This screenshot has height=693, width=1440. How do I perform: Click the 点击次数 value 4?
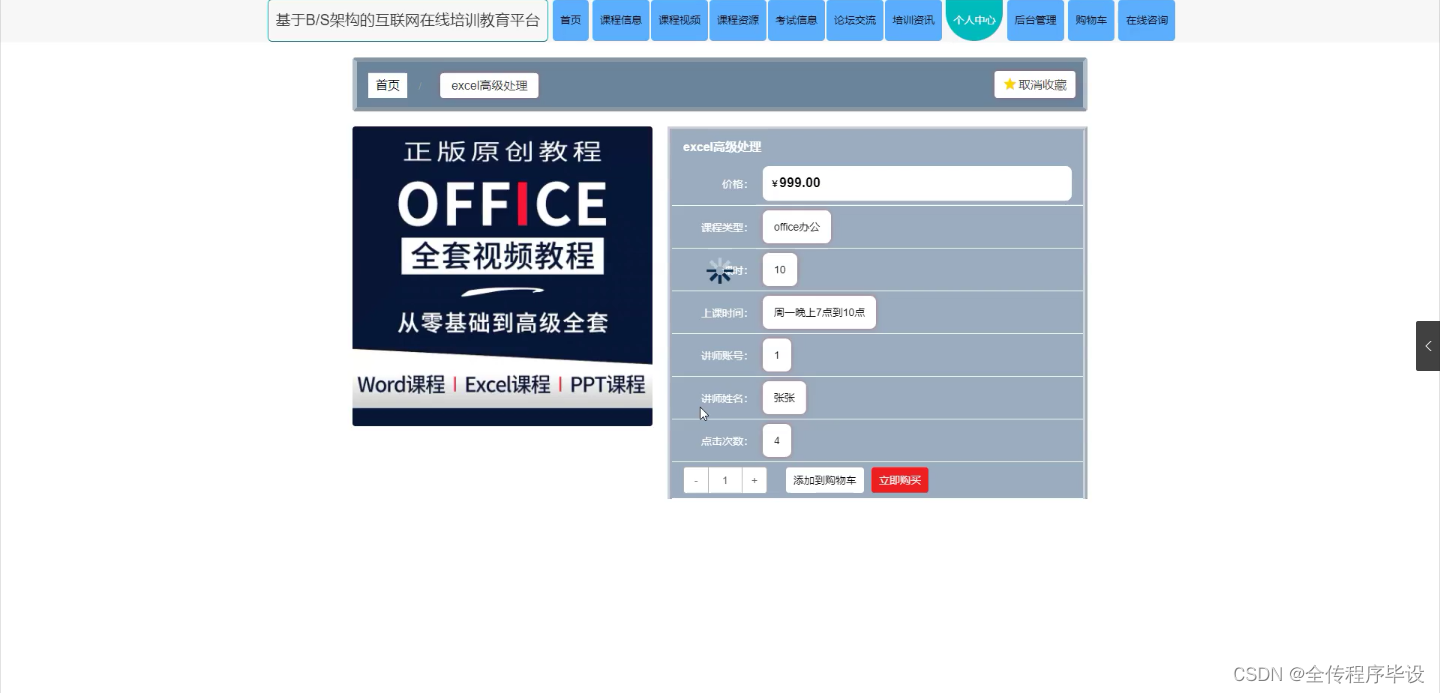pos(777,441)
